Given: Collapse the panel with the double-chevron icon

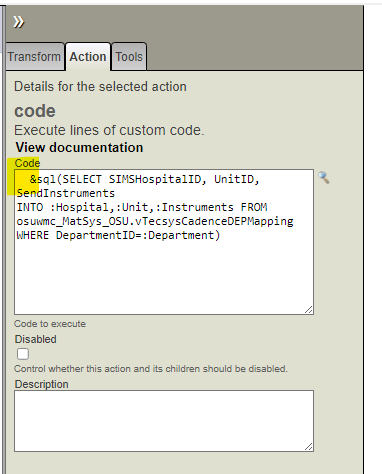Looking at the screenshot, I should [x=19, y=22].
